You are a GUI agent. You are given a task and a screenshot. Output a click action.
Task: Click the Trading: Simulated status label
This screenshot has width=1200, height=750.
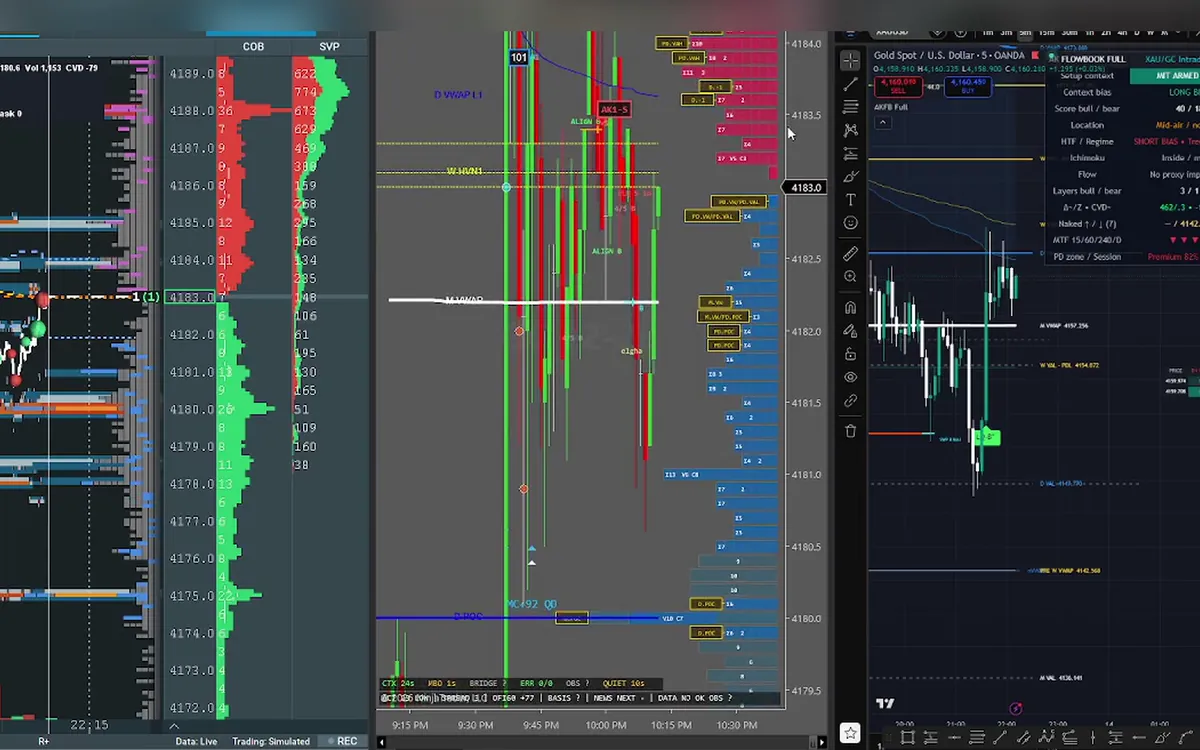[271, 741]
